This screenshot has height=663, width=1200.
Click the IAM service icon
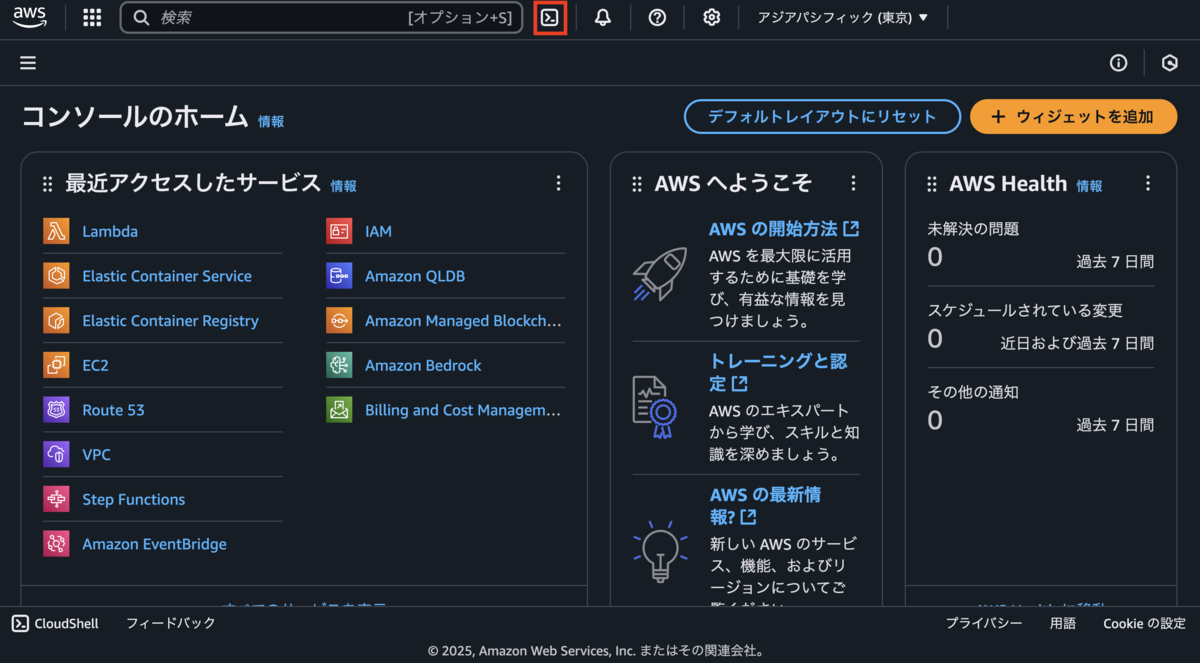tap(339, 231)
